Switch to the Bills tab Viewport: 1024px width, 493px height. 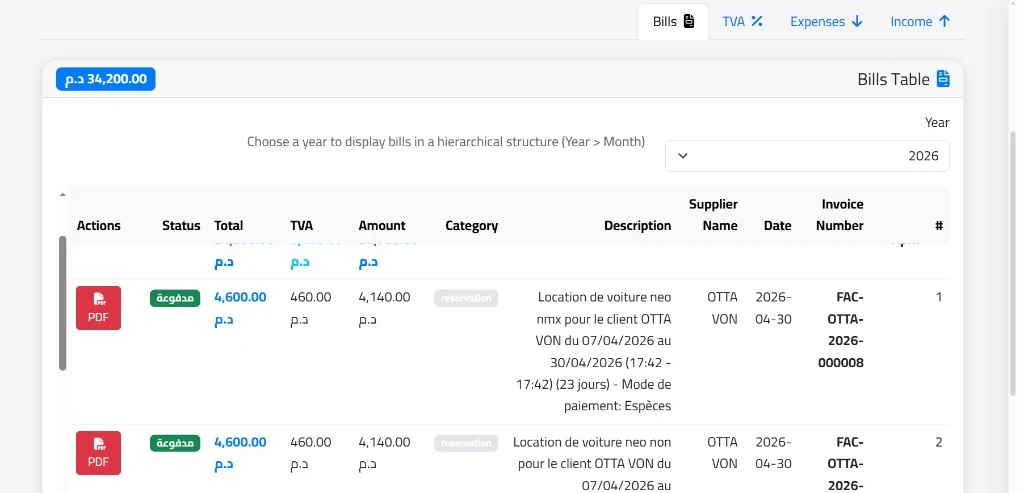(x=673, y=22)
